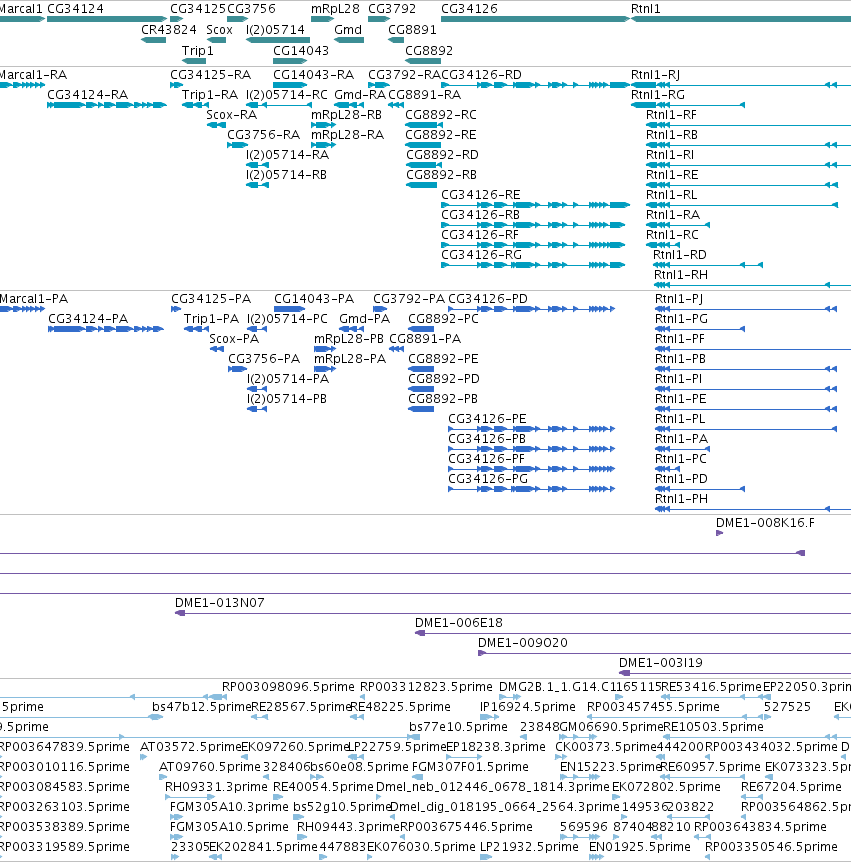This screenshot has height=862, width=851.
Task: Click the CG3756 gene label
Action: pos(251,9)
